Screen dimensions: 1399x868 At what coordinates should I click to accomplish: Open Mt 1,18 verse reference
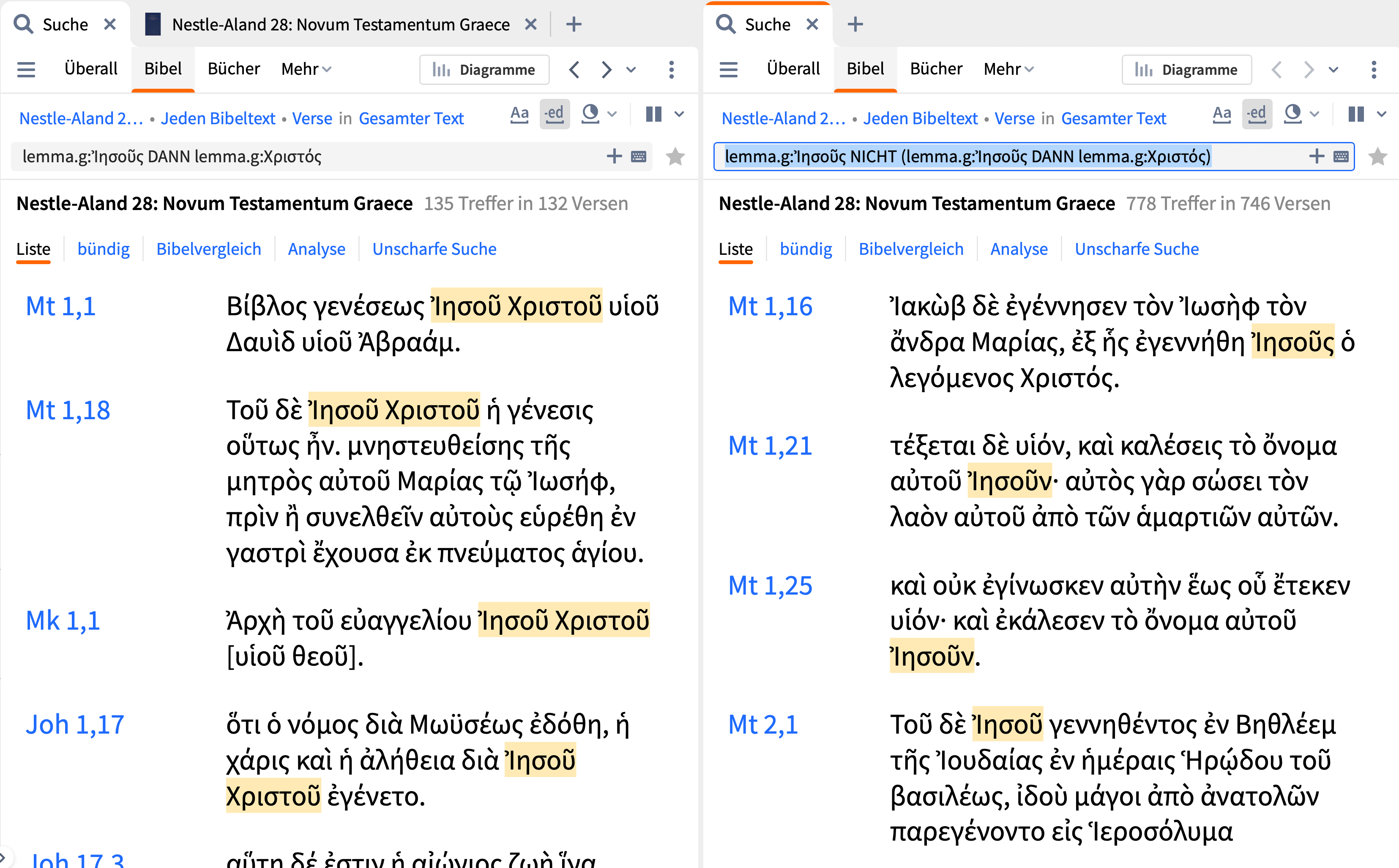point(68,410)
